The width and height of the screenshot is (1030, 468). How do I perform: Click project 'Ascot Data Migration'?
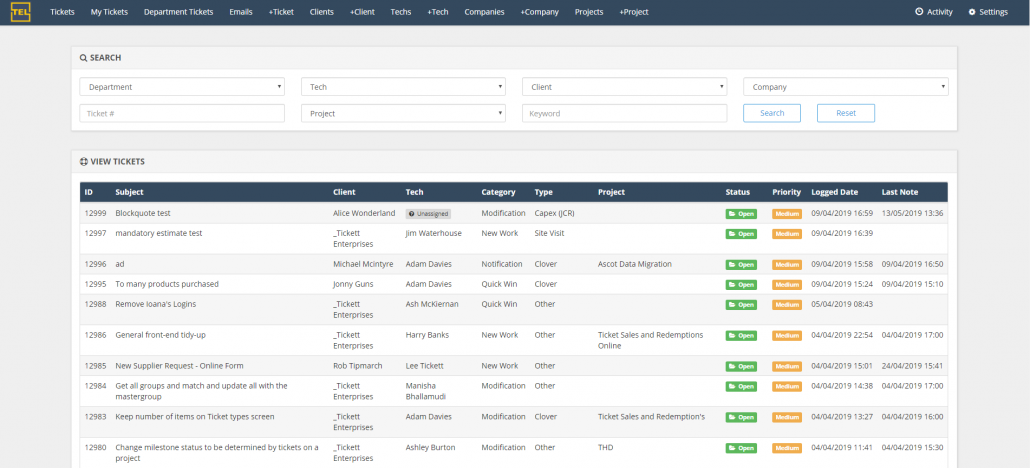click(635, 264)
